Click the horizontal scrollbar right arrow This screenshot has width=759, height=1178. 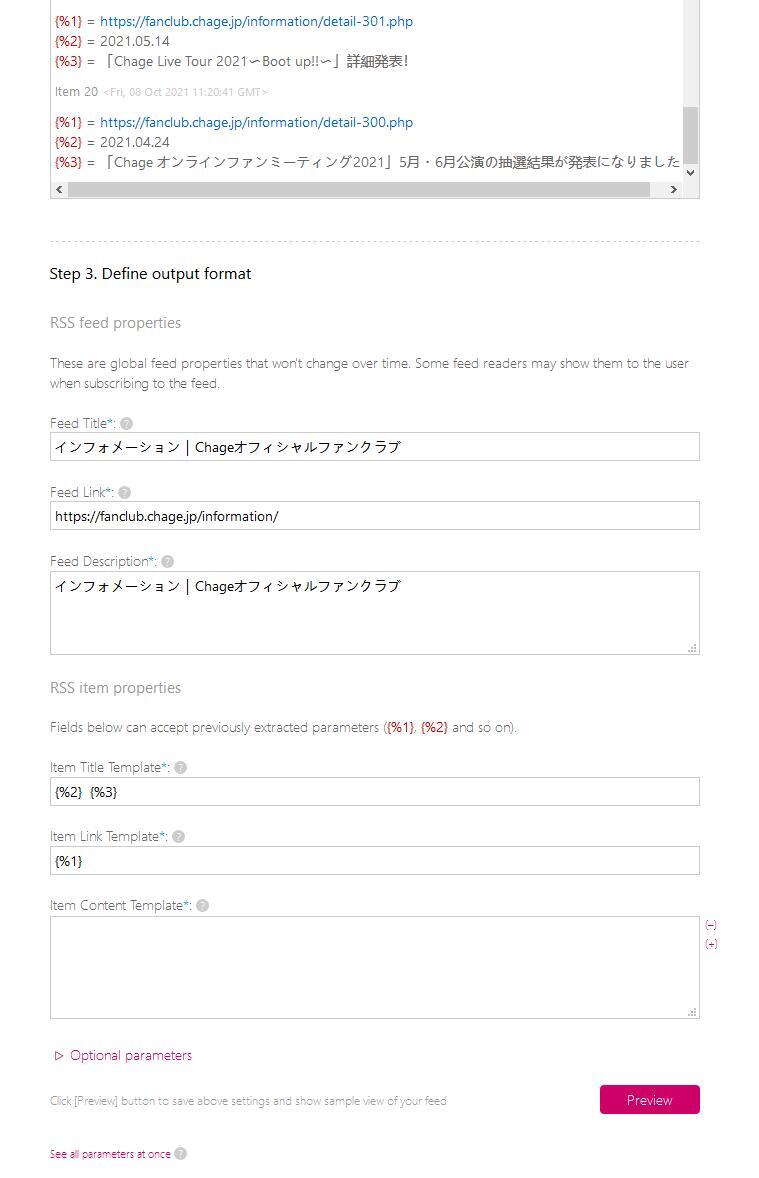(674, 189)
